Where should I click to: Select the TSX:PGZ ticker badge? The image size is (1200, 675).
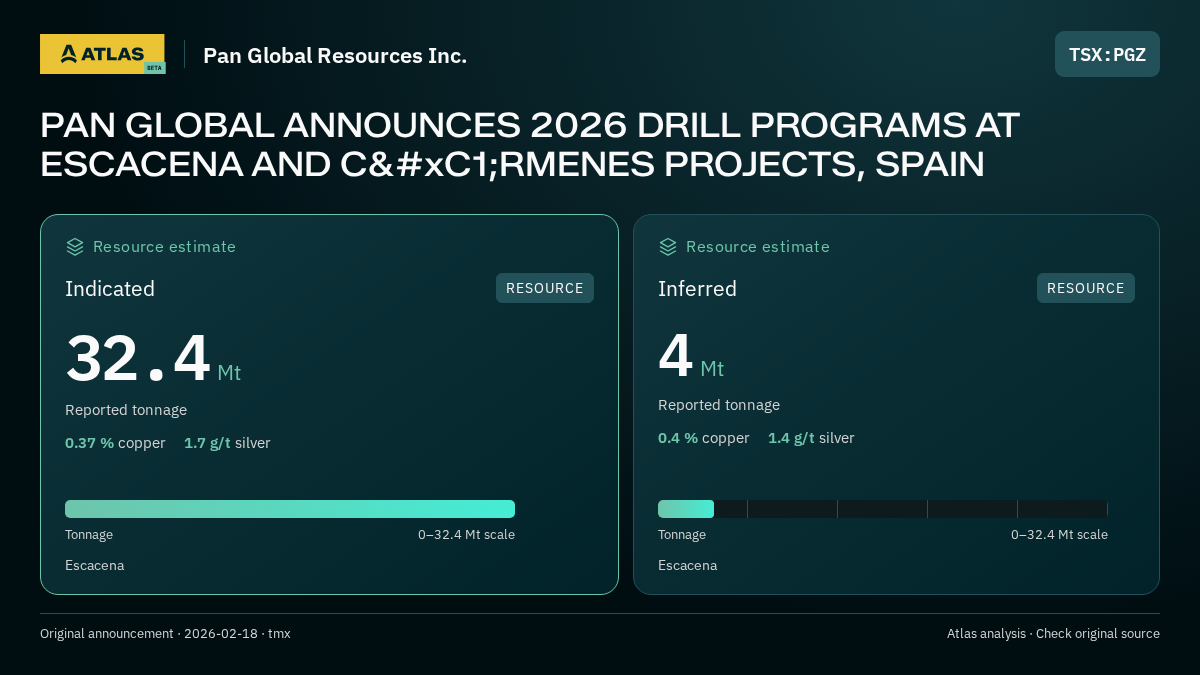(1107, 54)
